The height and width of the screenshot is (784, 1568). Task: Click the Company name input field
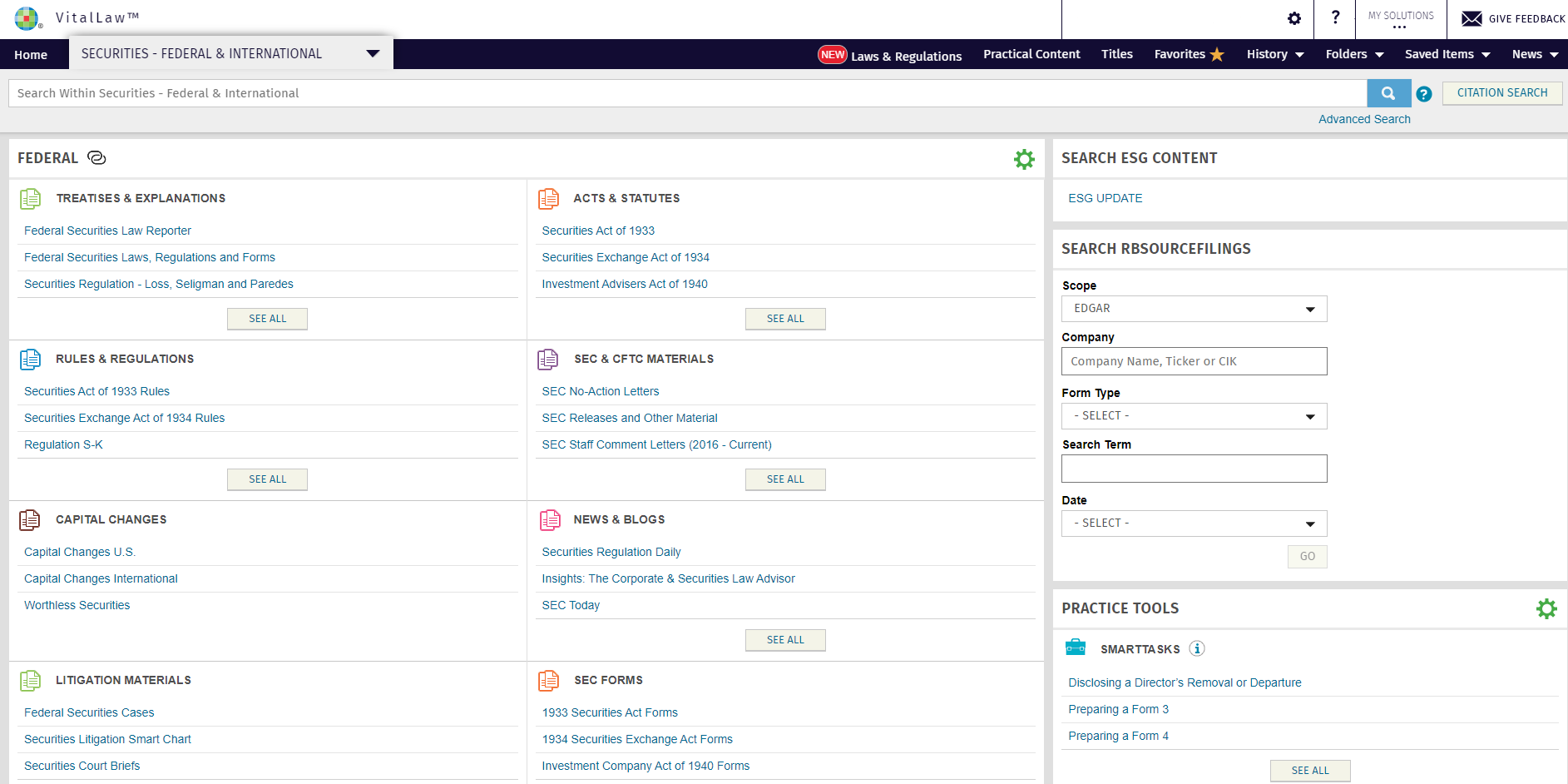pyautogui.click(x=1194, y=361)
